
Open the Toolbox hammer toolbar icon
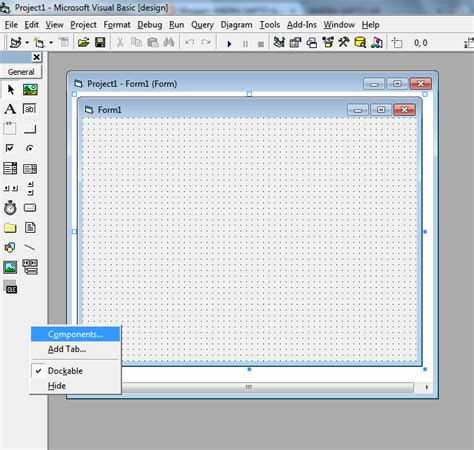[344, 42]
